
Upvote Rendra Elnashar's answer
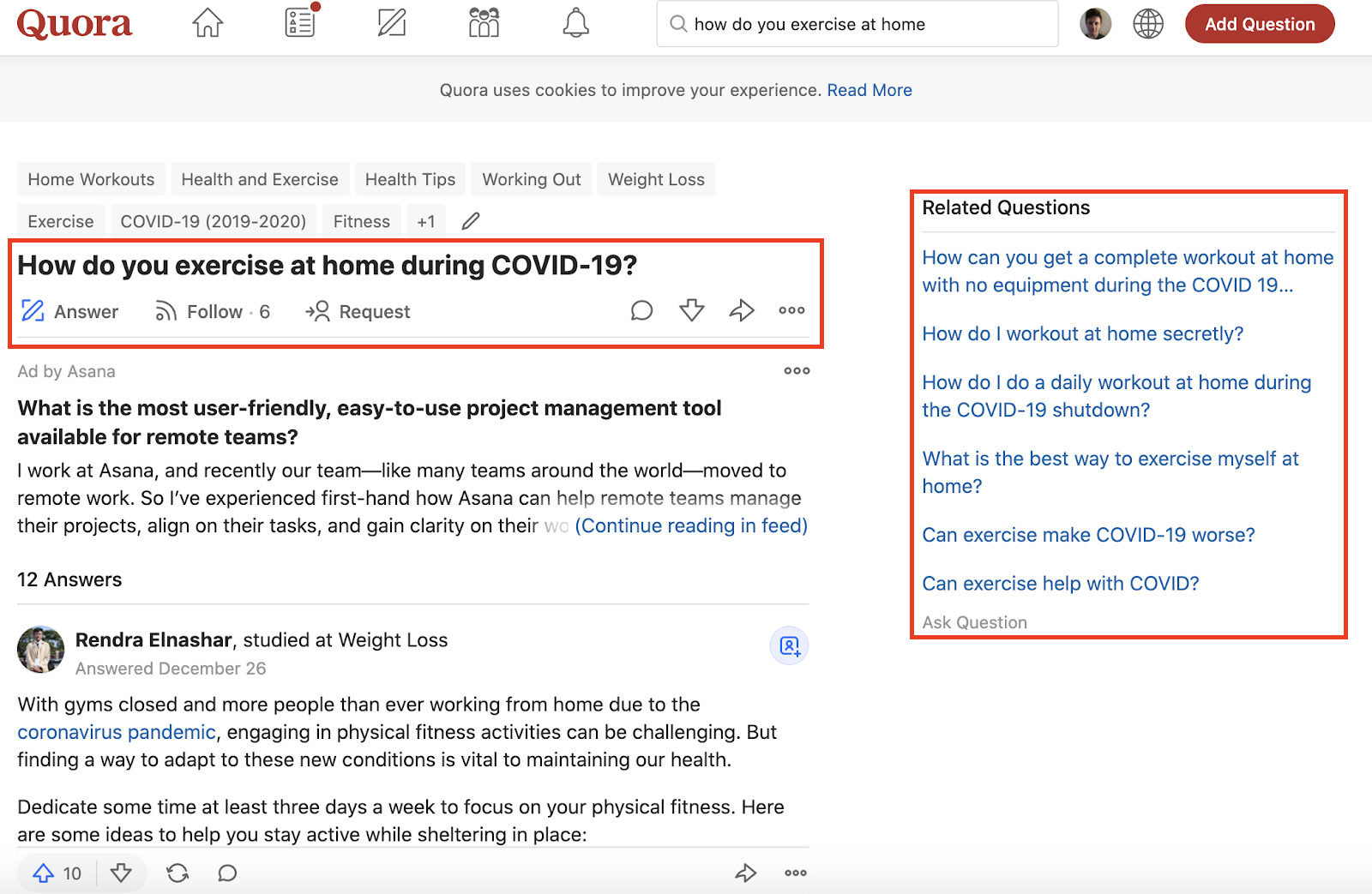click(57, 873)
